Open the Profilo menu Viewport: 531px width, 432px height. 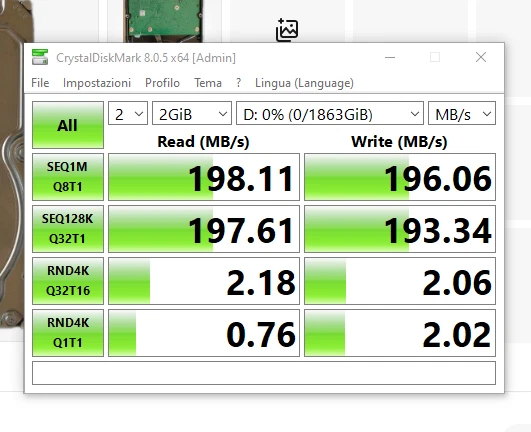[x=162, y=83]
